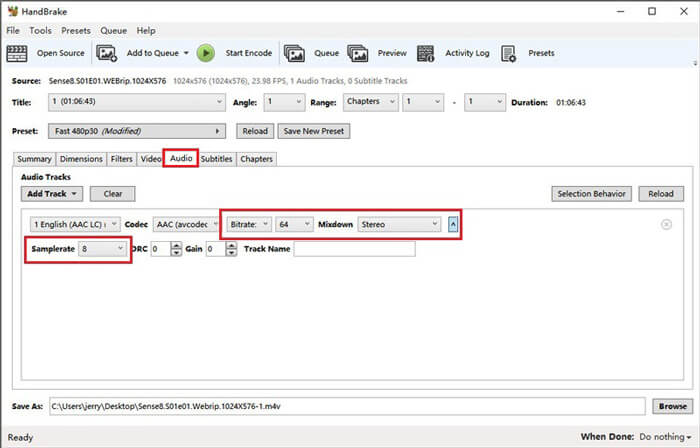700x448 pixels.
Task: Open the File menu
Action: (12, 30)
